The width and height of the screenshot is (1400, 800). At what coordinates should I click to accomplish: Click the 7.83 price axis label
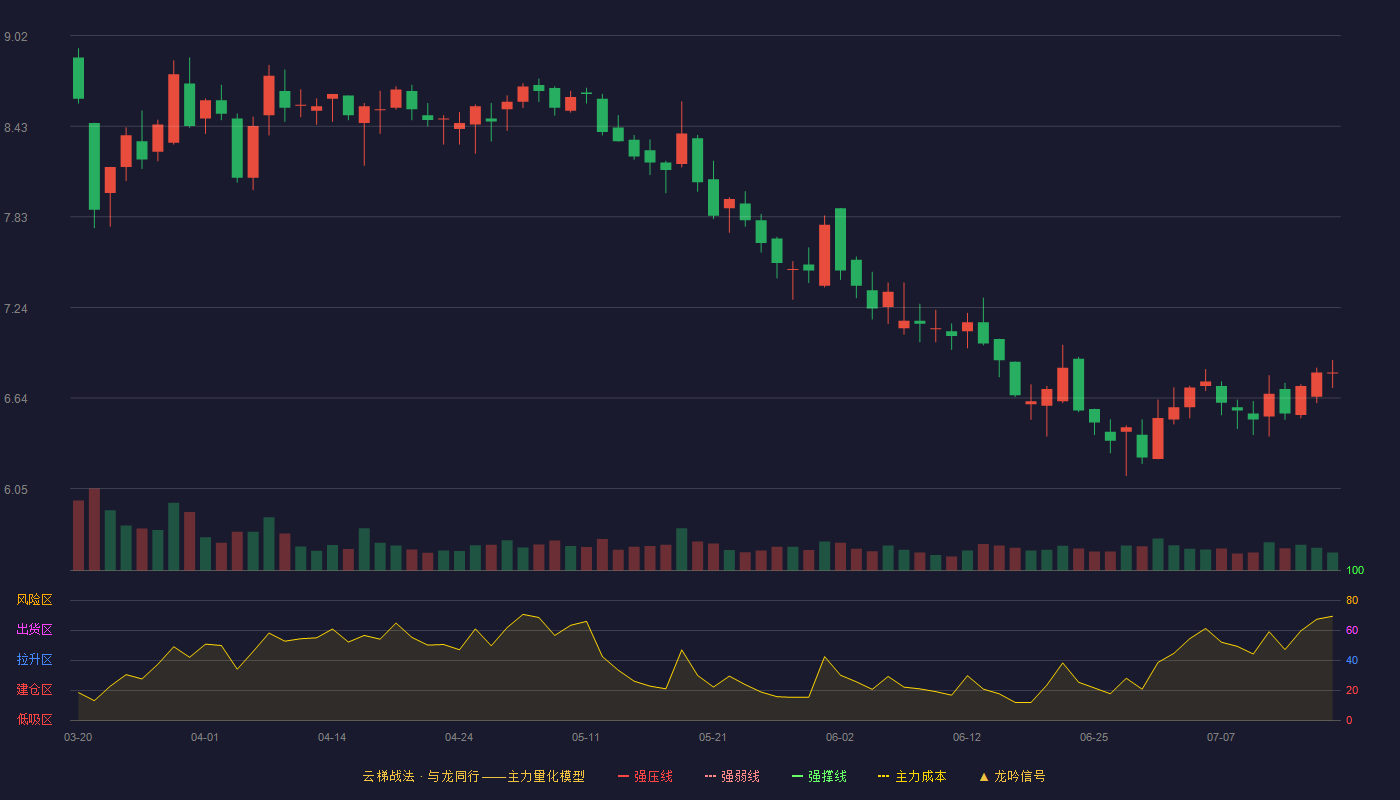pyautogui.click(x=16, y=218)
